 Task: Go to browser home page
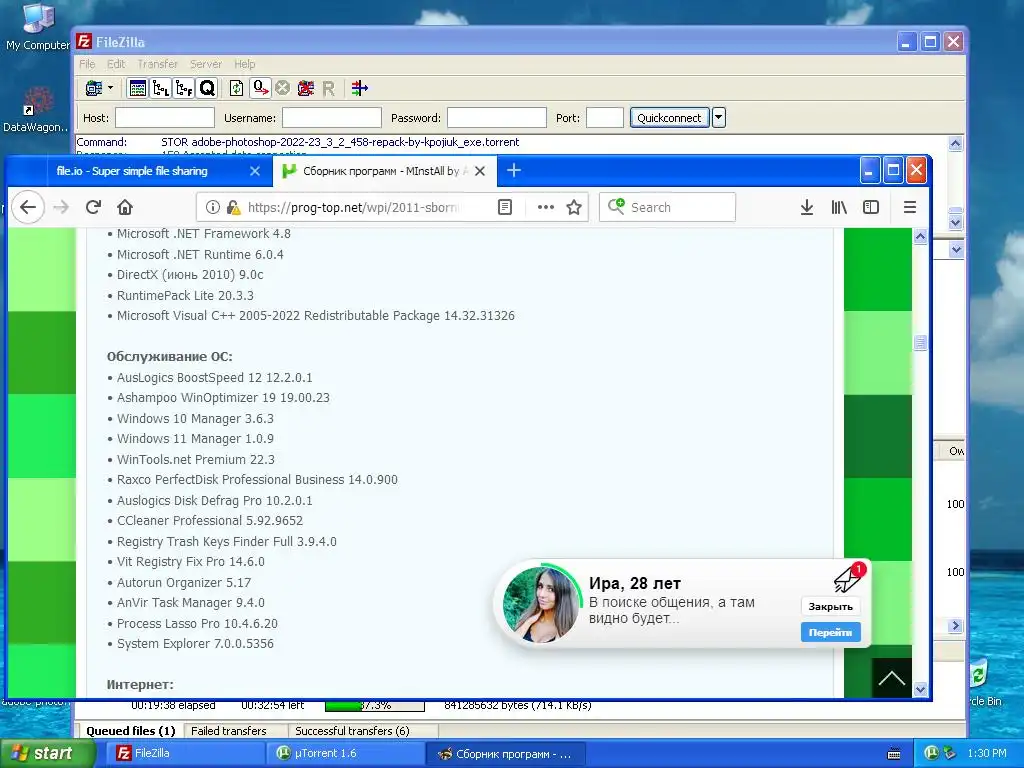125,207
